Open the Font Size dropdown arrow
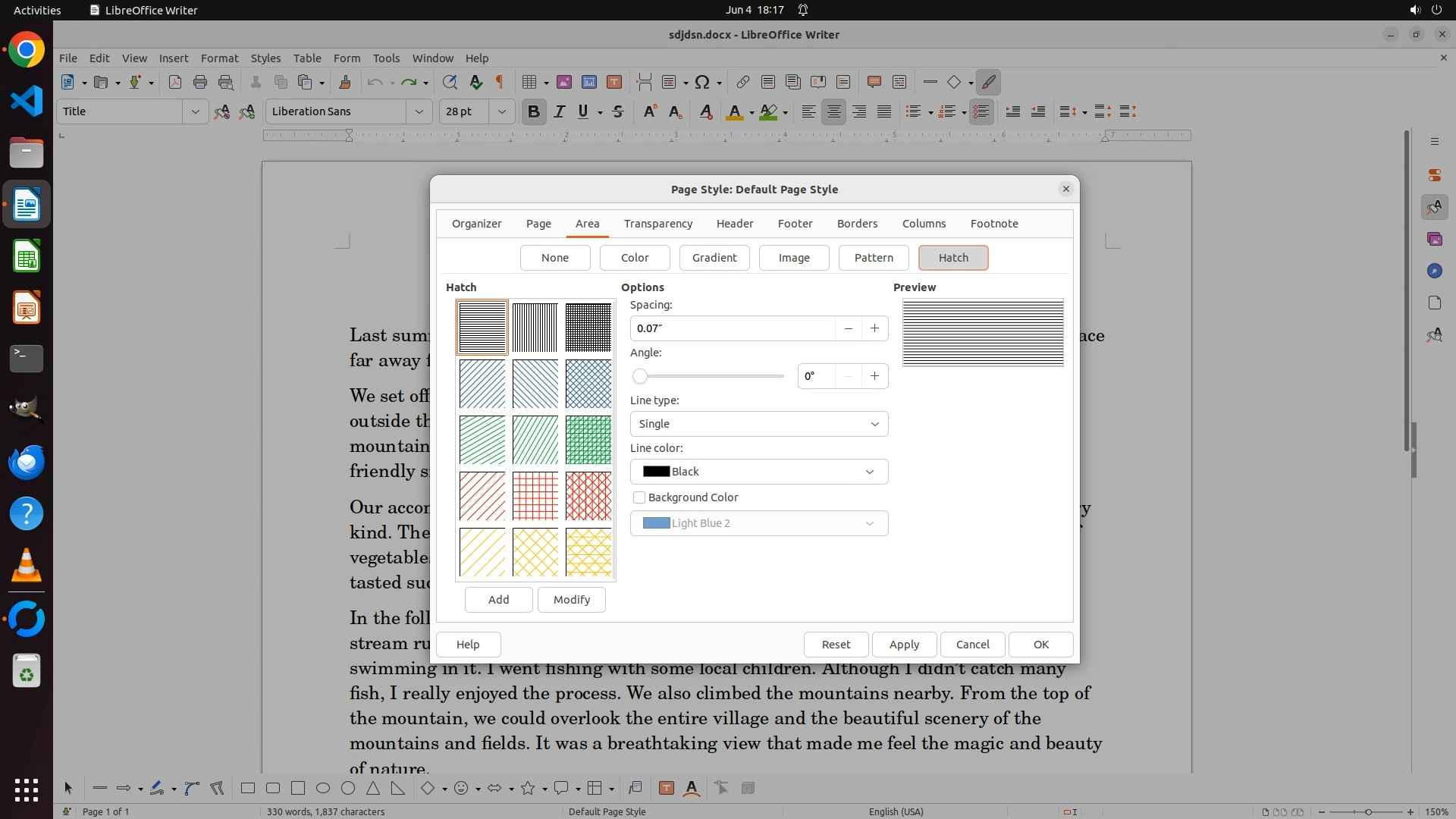The width and height of the screenshot is (1456, 819). pos(501,111)
